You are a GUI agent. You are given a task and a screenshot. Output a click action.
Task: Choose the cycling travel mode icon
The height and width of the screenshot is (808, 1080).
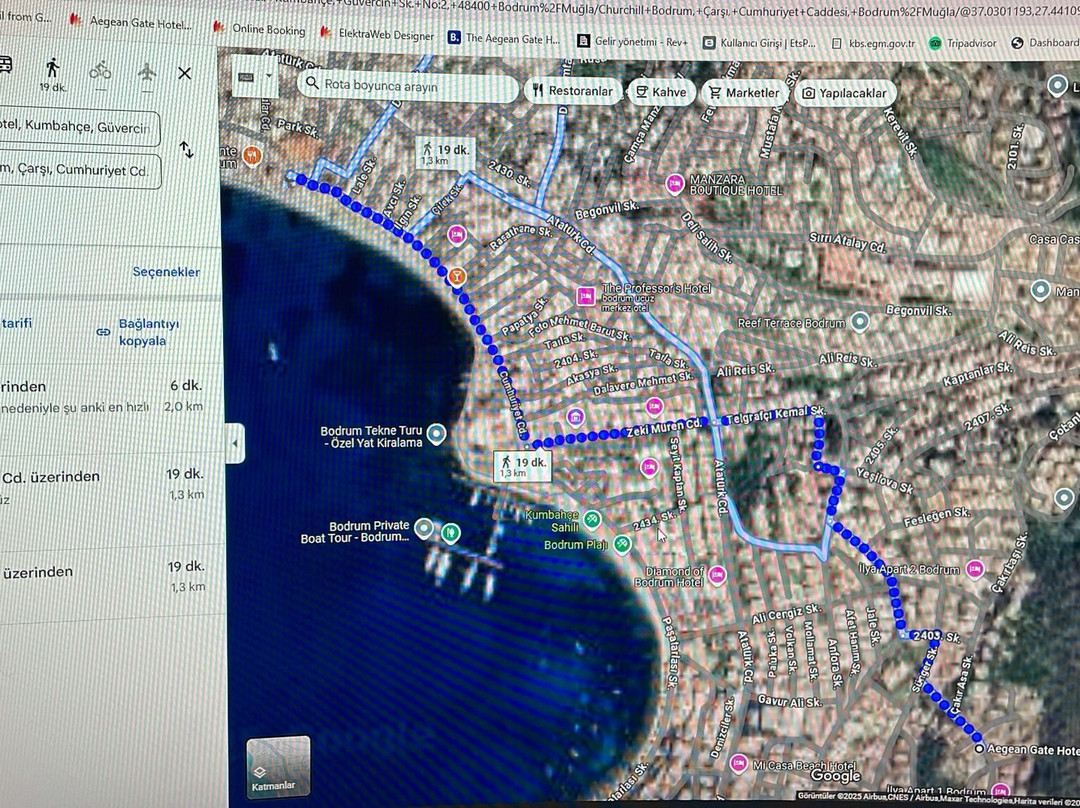coord(100,71)
